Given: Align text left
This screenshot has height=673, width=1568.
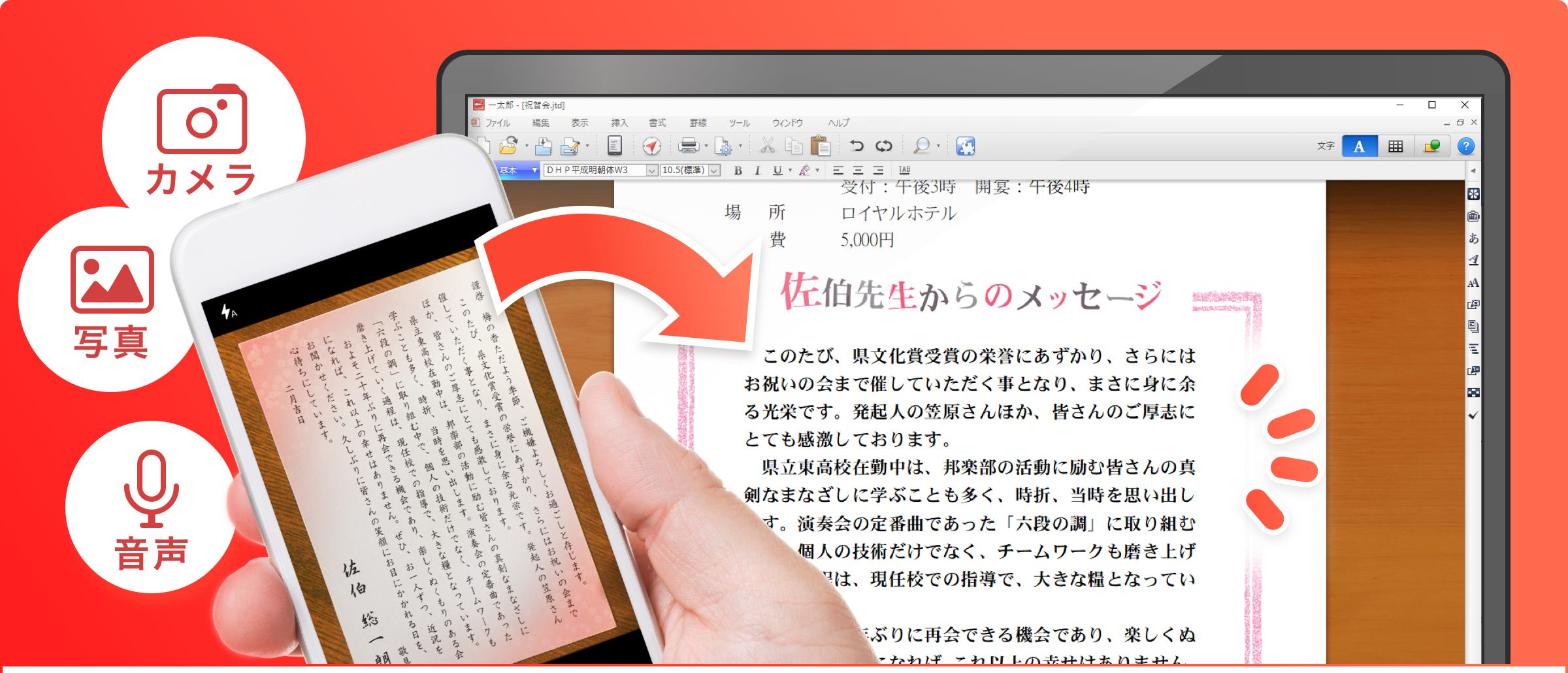Looking at the screenshot, I should (838, 171).
